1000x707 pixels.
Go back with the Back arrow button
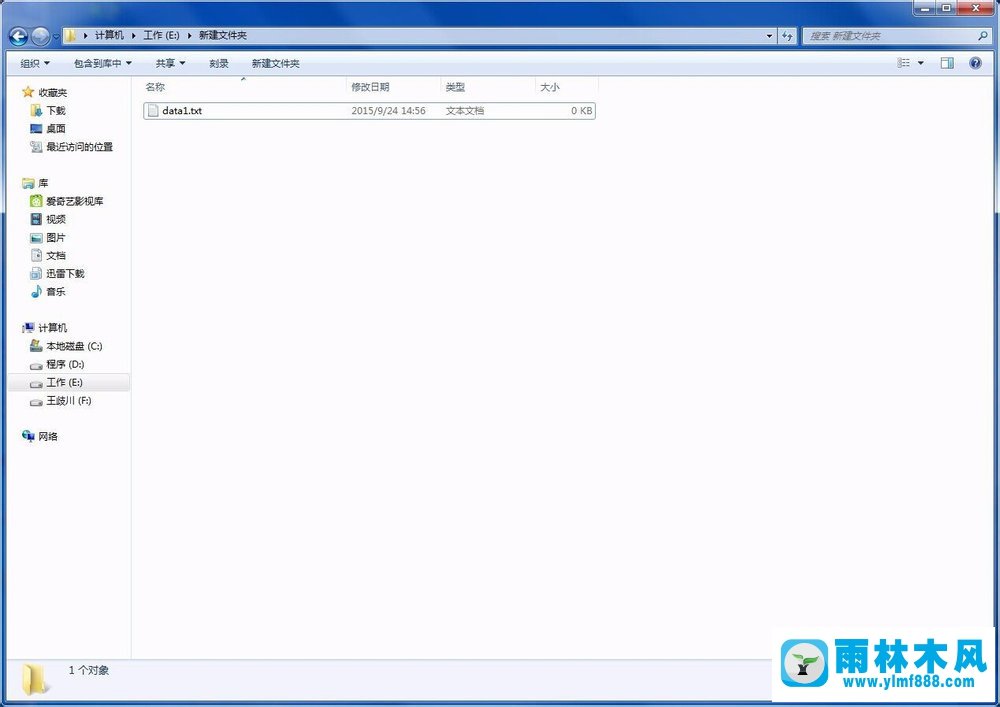point(18,36)
